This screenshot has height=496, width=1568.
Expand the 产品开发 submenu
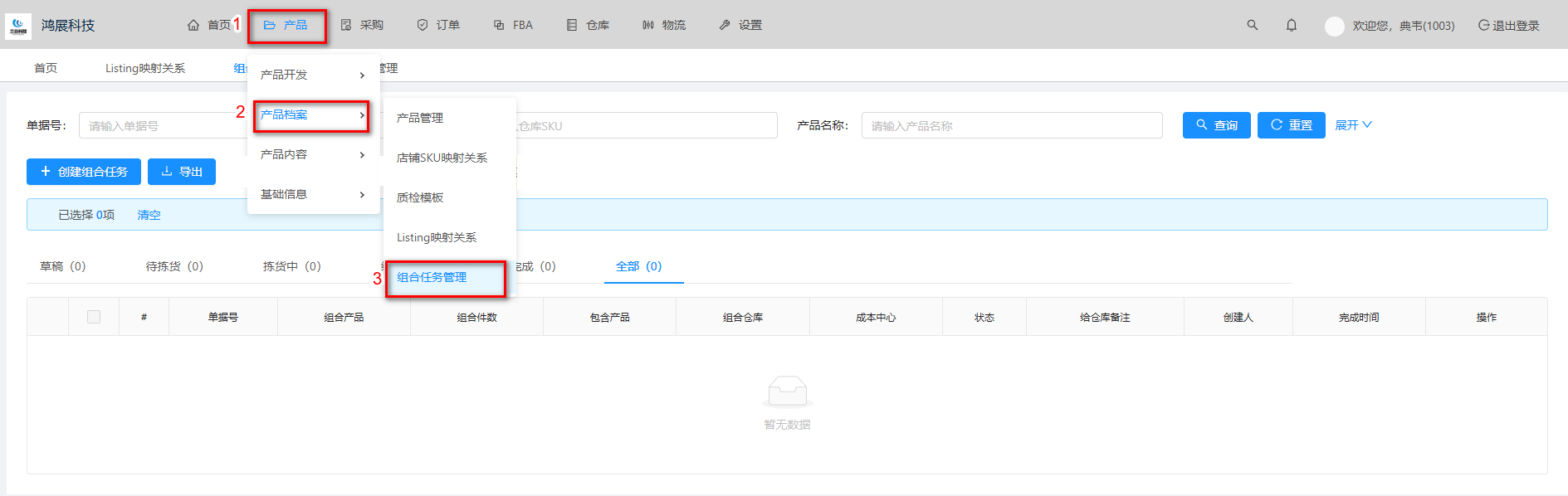(x=313, y=75)
